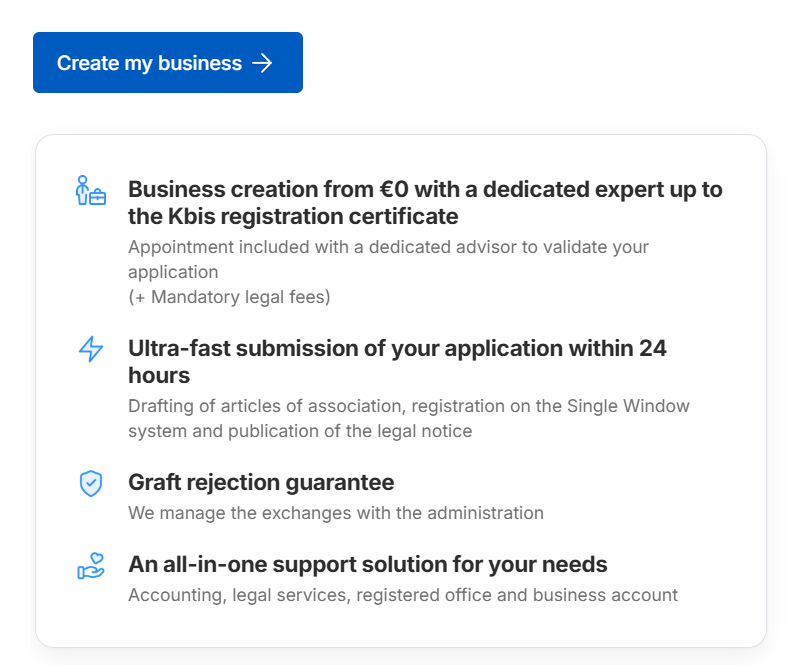
Task: Click the arrow icon in Create my business
Action: 262,63
